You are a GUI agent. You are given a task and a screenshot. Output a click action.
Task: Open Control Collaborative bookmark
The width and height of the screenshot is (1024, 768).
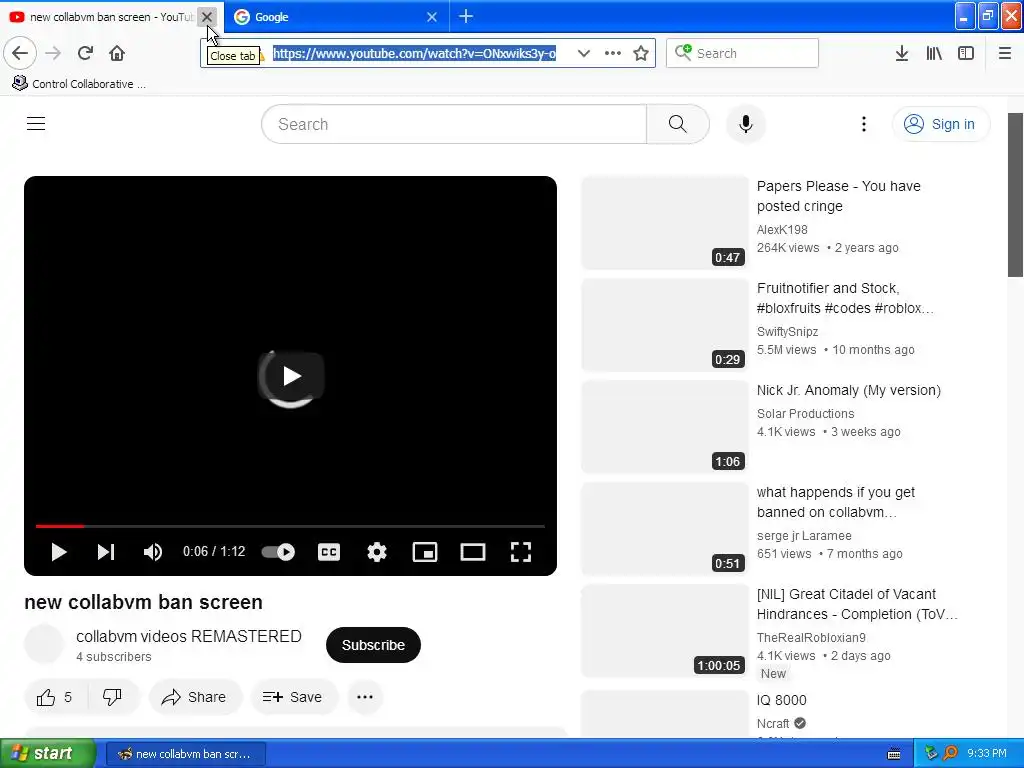(x=79, y=84)
